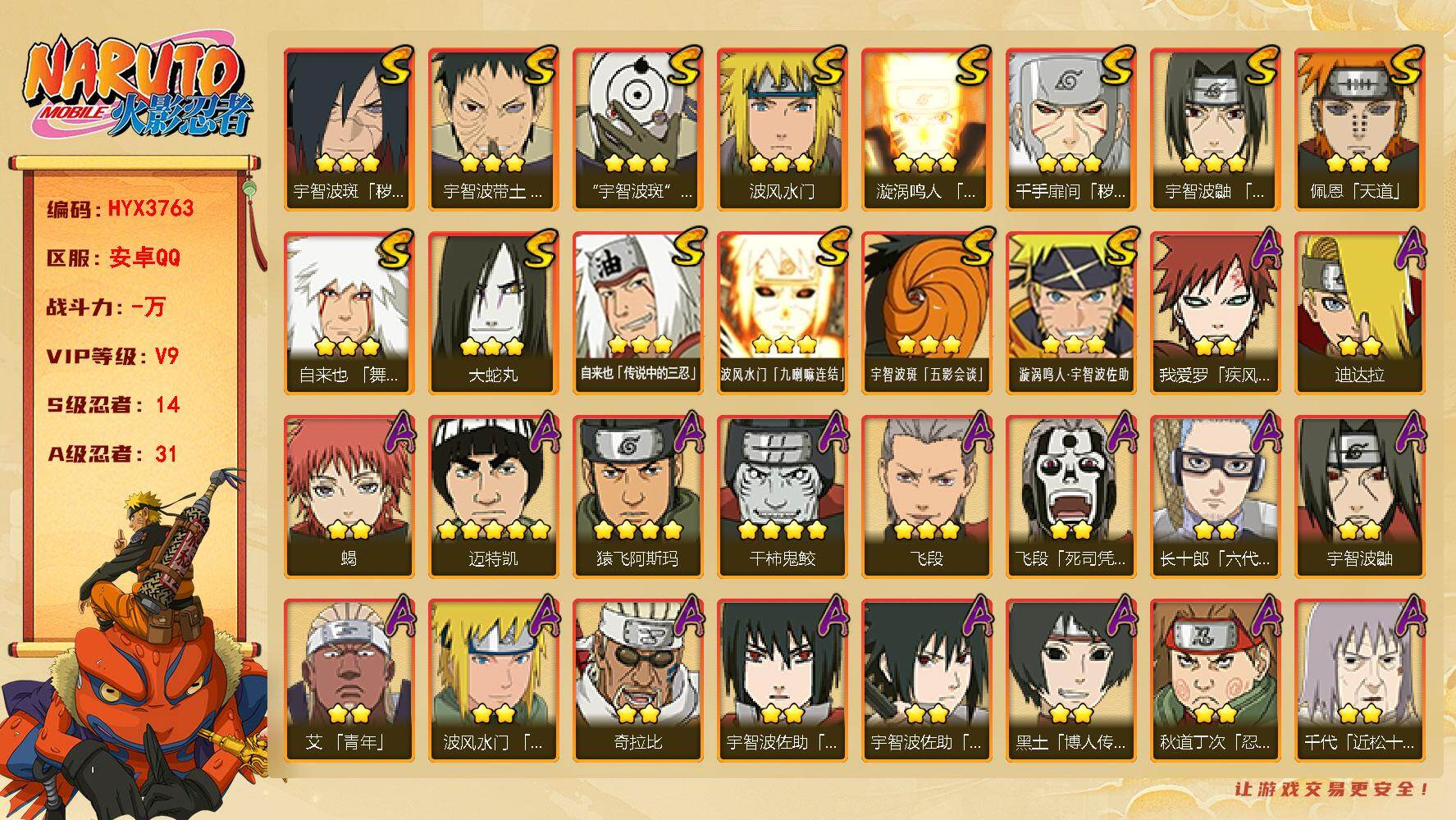Select the 猿飞阿斯玛 ninja card

(637, 497)
